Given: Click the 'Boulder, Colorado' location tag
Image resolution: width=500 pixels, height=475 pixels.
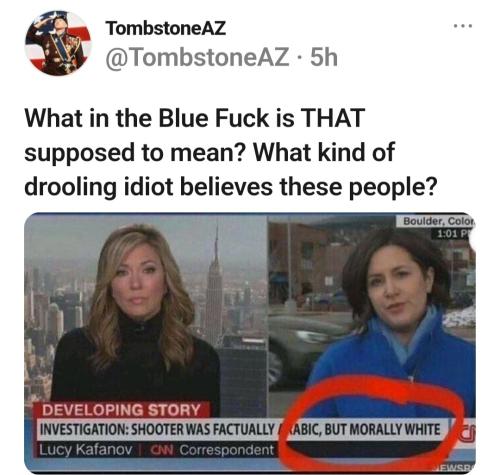Looking at the screenshot, I should 438,221.
